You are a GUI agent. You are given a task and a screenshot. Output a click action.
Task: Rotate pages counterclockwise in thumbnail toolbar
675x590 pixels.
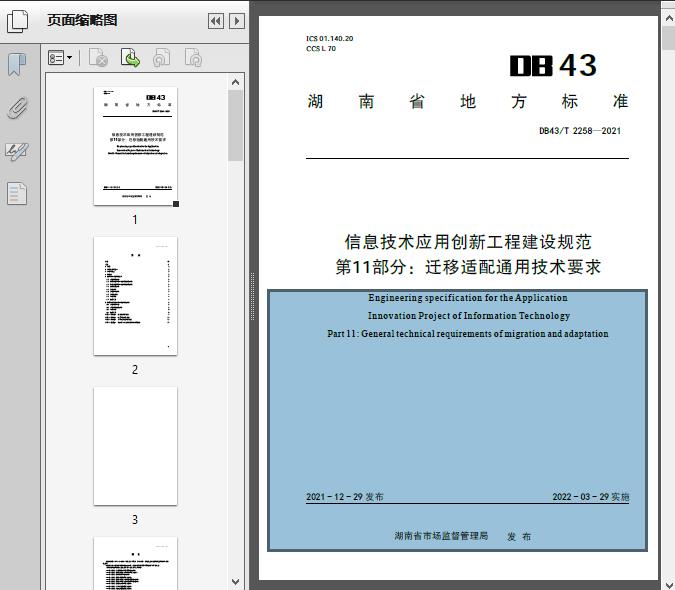pos(162,59)
